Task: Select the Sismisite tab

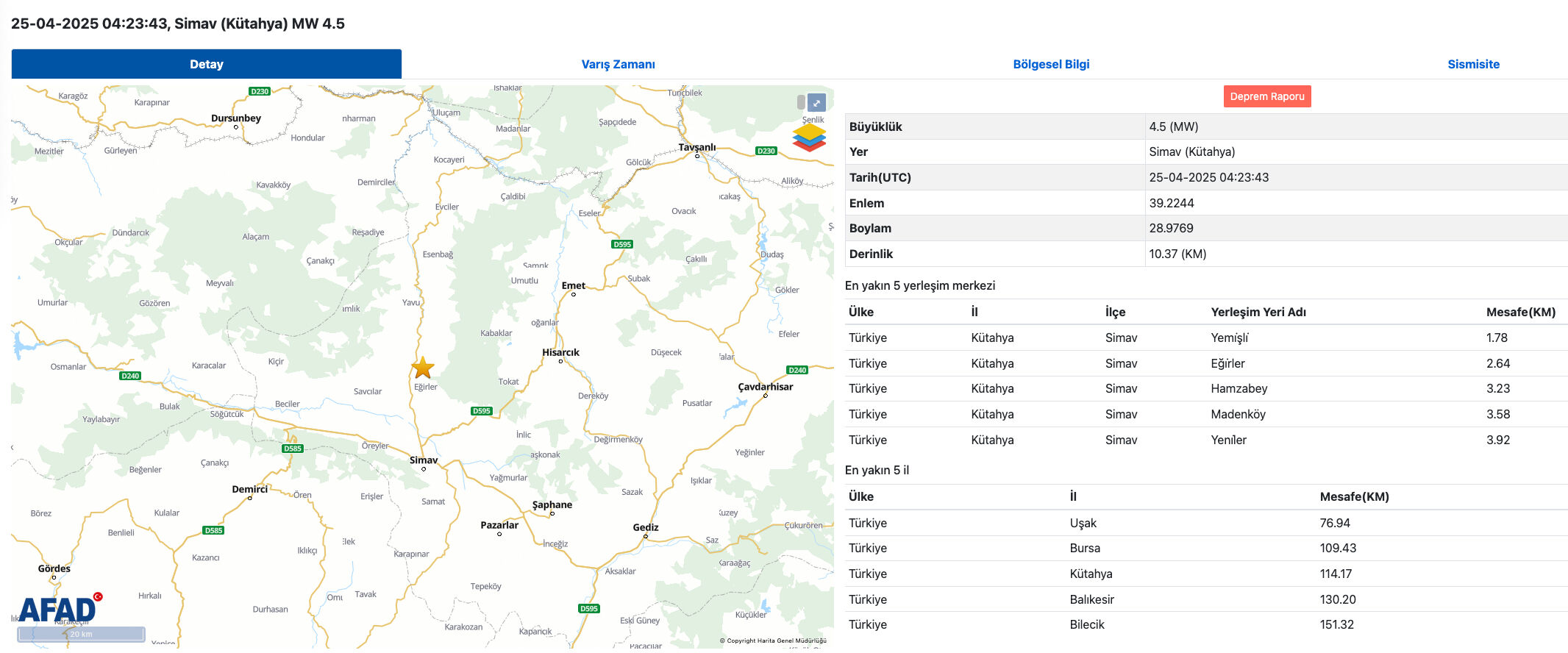Action: pos(1473,64)
